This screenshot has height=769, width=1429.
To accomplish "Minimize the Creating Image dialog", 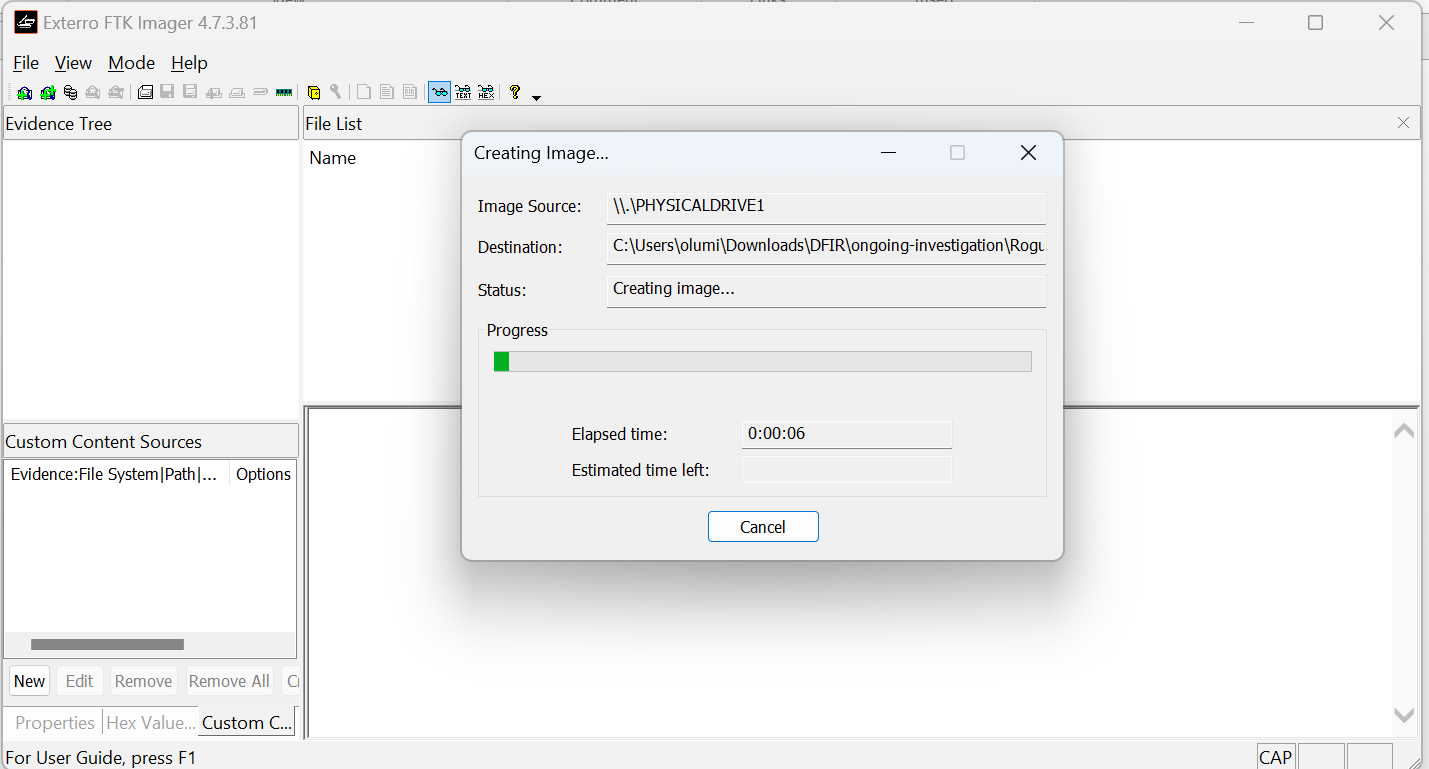I will (x=888, y=153).
